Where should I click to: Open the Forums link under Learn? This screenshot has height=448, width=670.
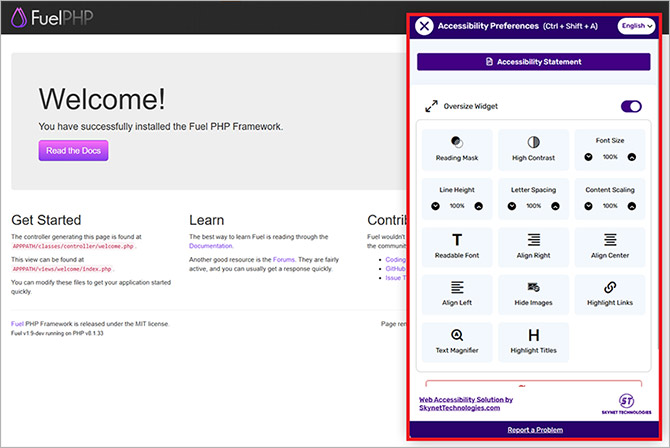click(x=284, y=259)
